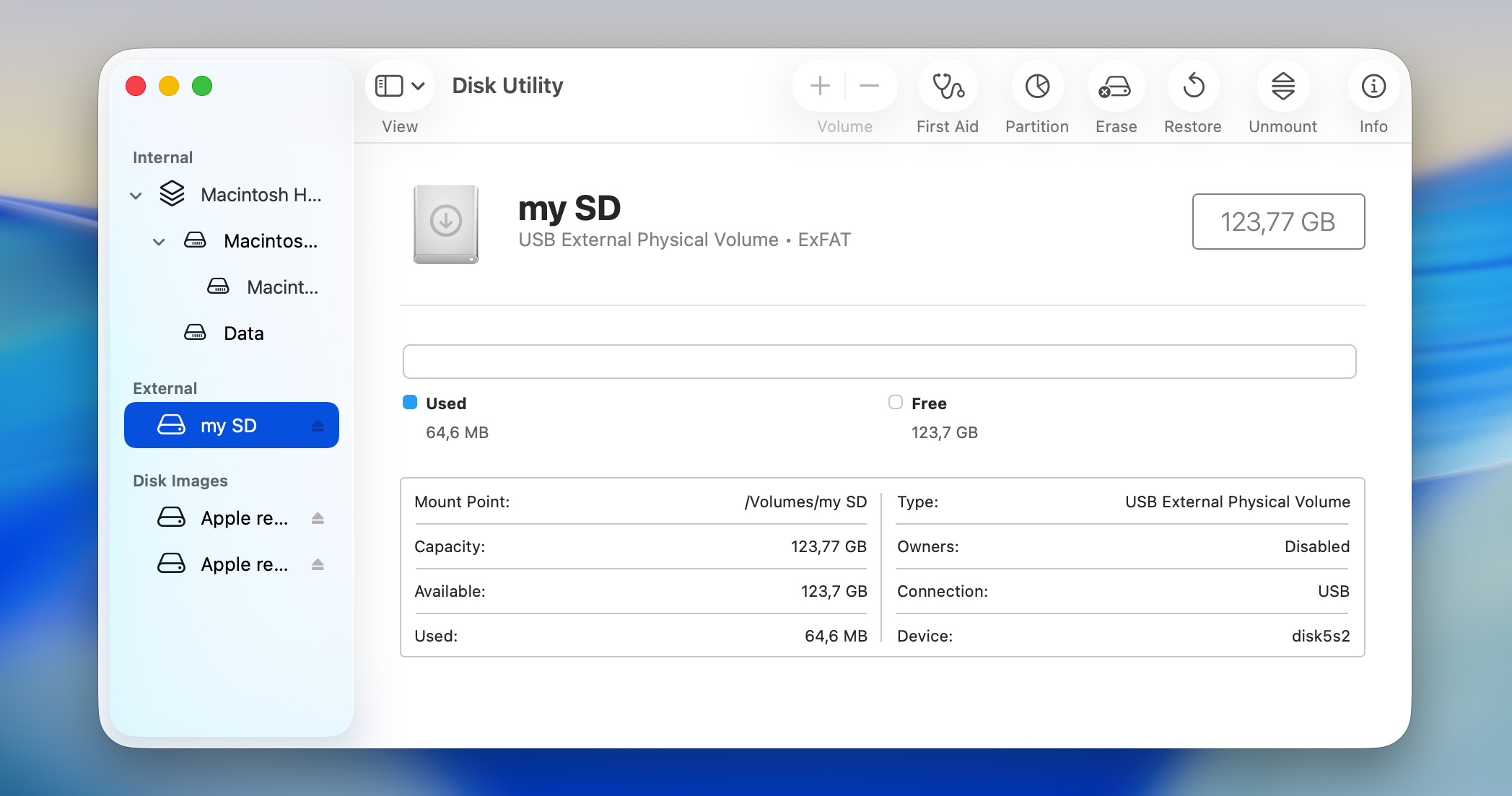This screenshot has height=796, width=1512.
Task: Click the storage usage bar
Action: 879,362
